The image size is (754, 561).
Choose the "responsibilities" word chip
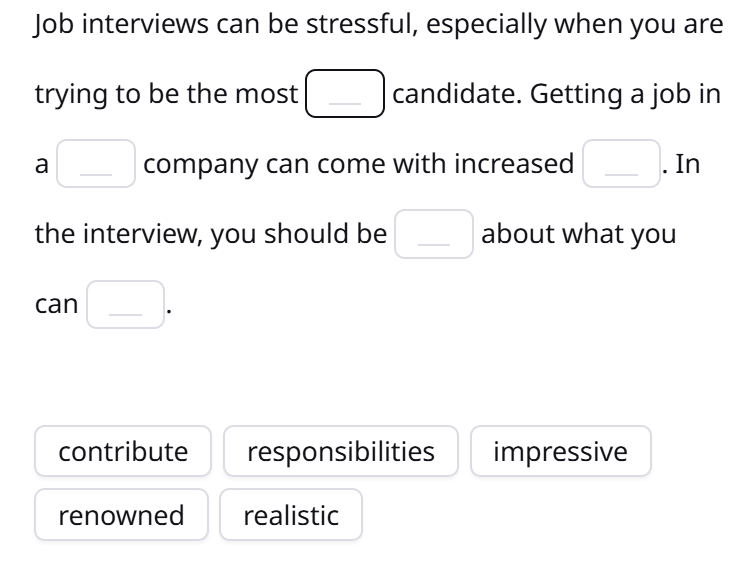click(340, 451)
